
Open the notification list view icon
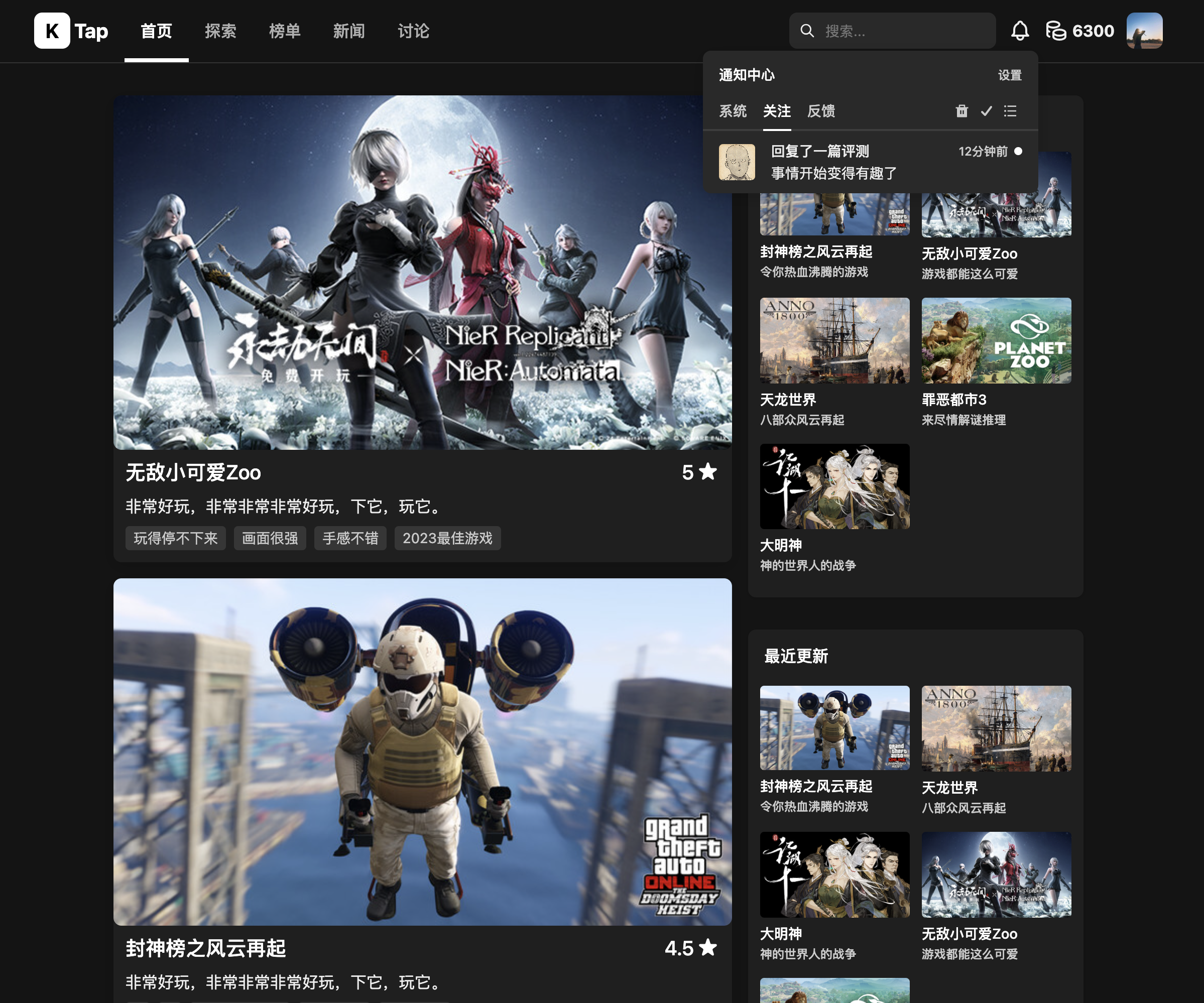1010,111
